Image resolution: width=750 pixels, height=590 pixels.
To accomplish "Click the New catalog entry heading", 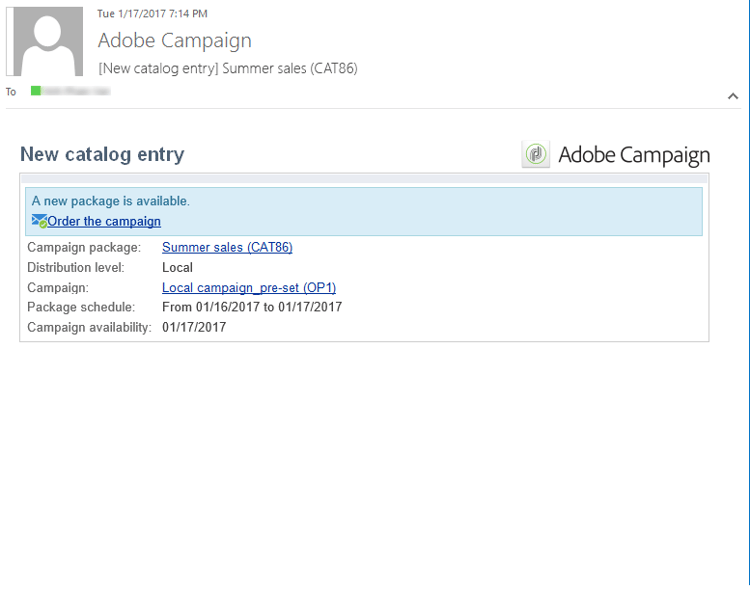I will 102,154.
